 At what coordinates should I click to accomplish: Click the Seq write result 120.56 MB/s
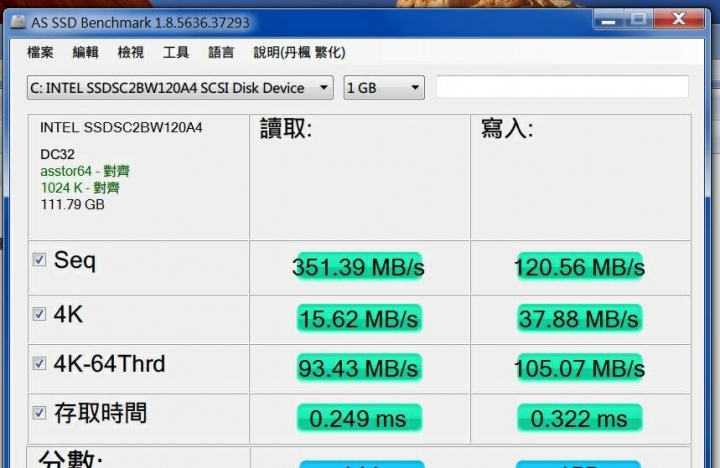579,267
